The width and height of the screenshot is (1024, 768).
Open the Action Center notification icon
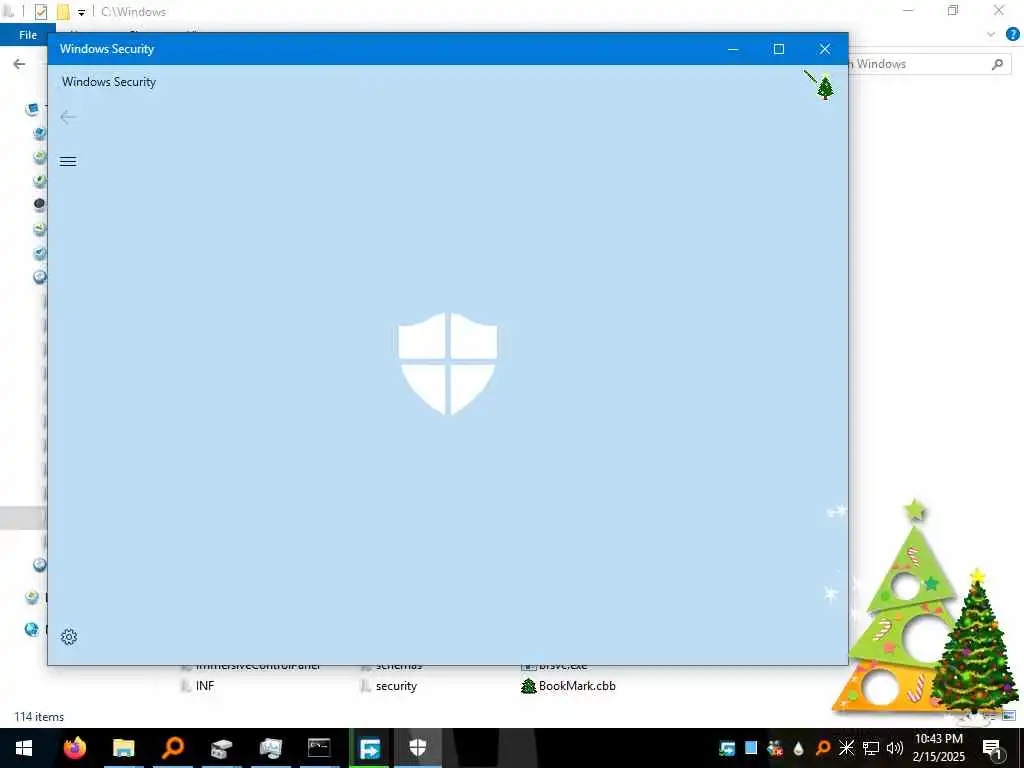point(992,748)
